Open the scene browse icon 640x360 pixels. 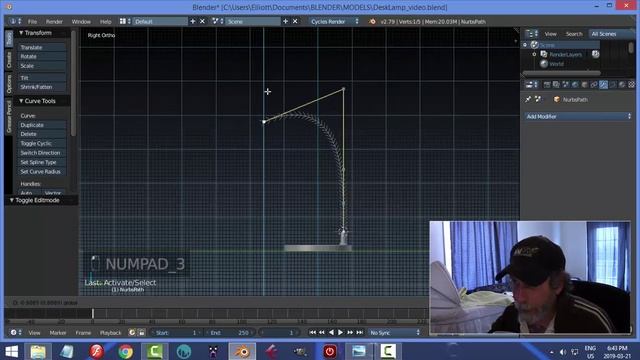[x=217, y=21]
